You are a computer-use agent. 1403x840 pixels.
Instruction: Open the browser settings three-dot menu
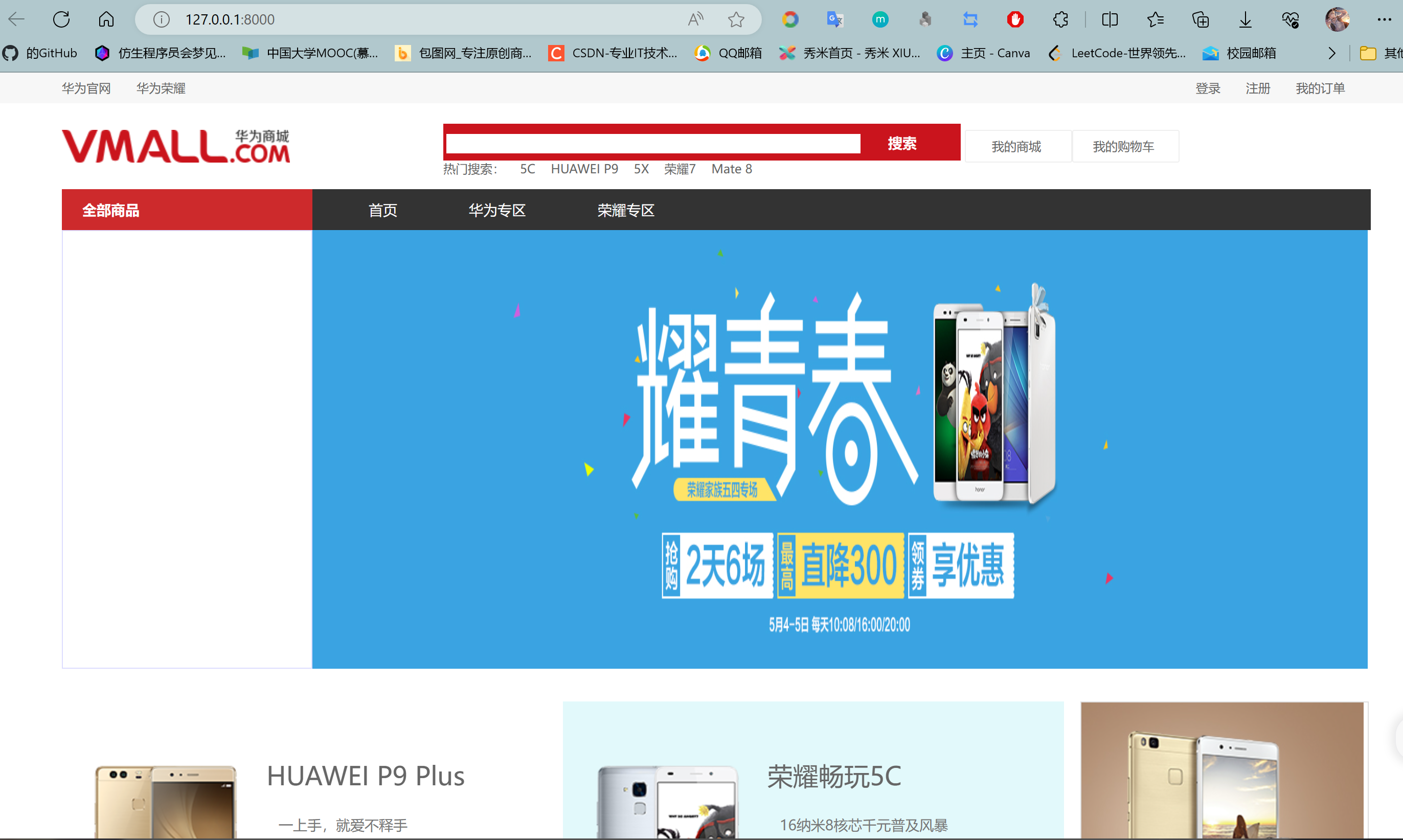tap(1384, 20)
